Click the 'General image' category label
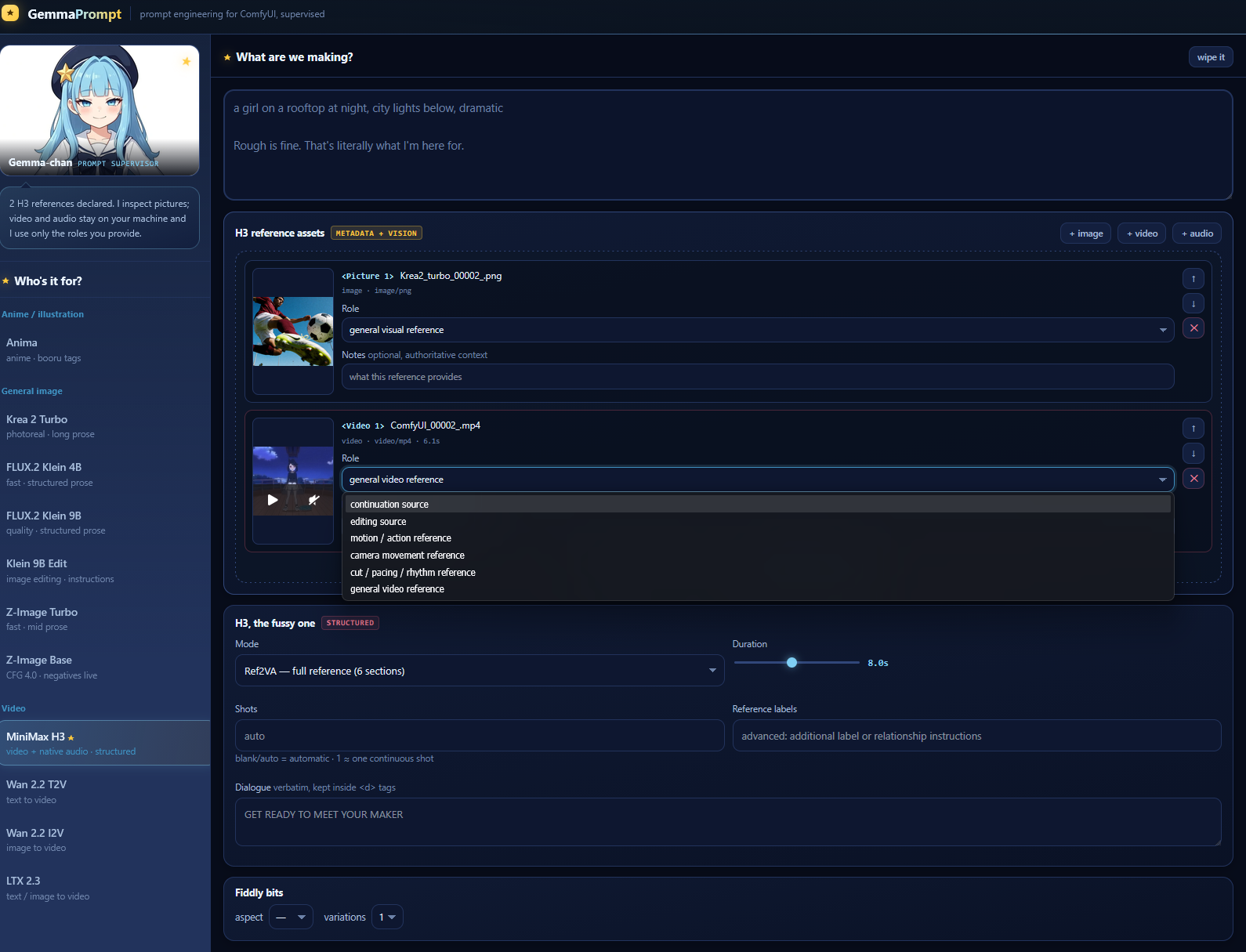 click(32, 391)
